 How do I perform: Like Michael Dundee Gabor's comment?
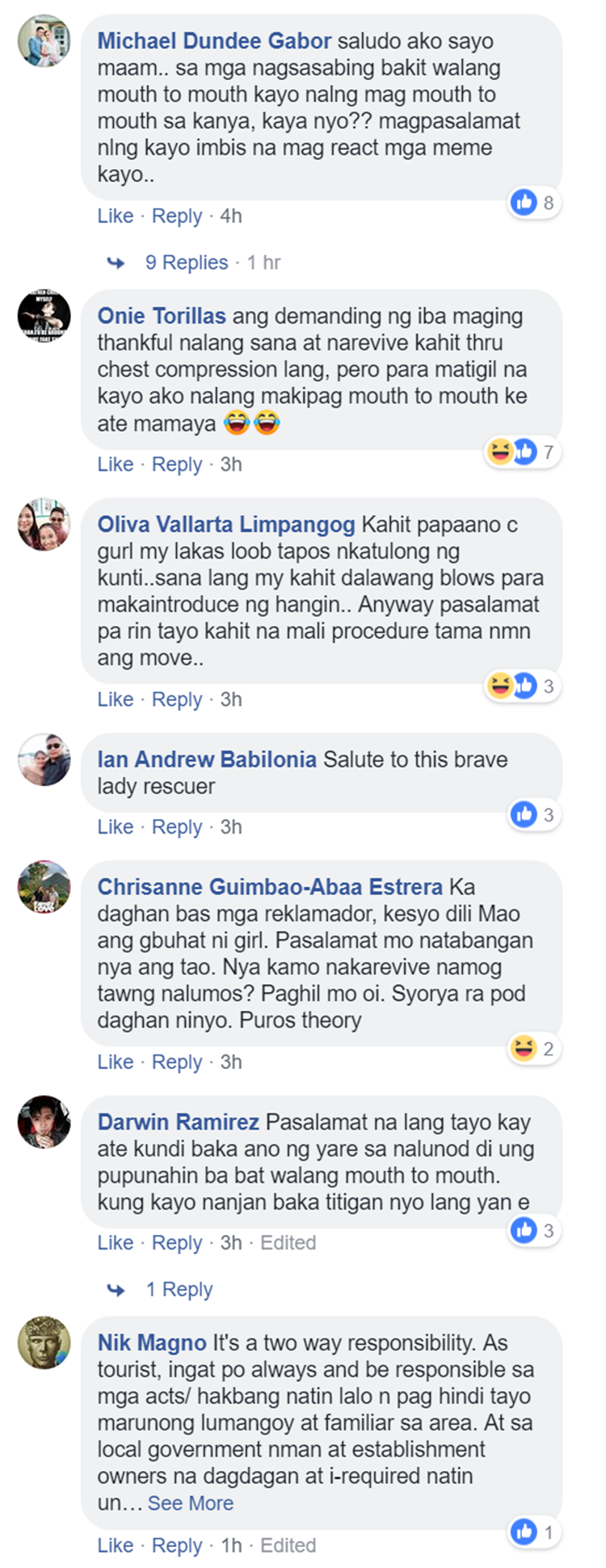116,216
